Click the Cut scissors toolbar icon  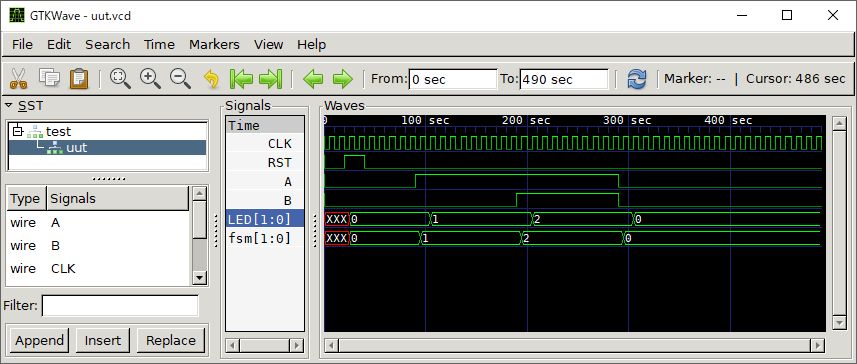point(19,79)
